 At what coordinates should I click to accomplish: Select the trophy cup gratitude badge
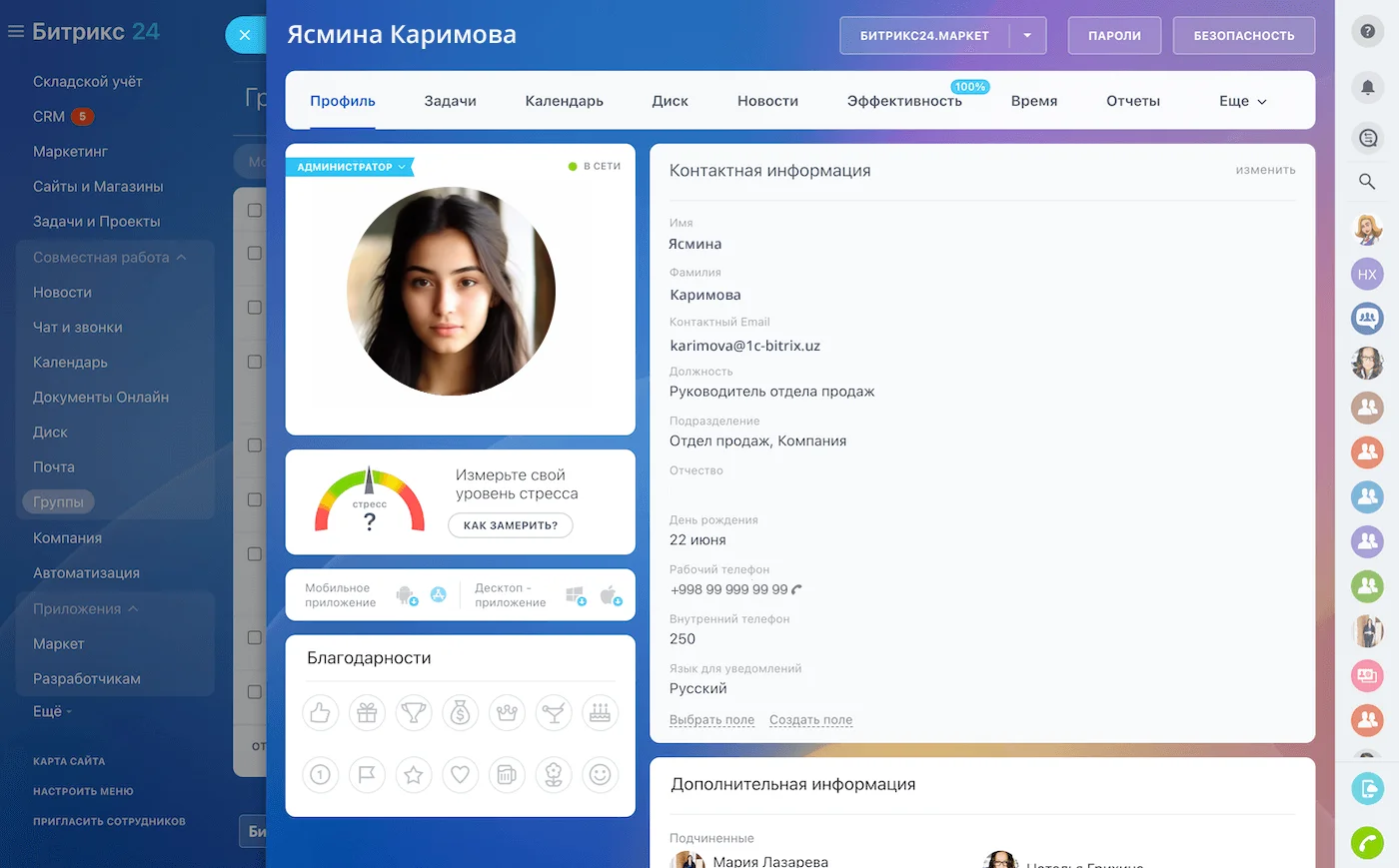click(x=413, y=713)
